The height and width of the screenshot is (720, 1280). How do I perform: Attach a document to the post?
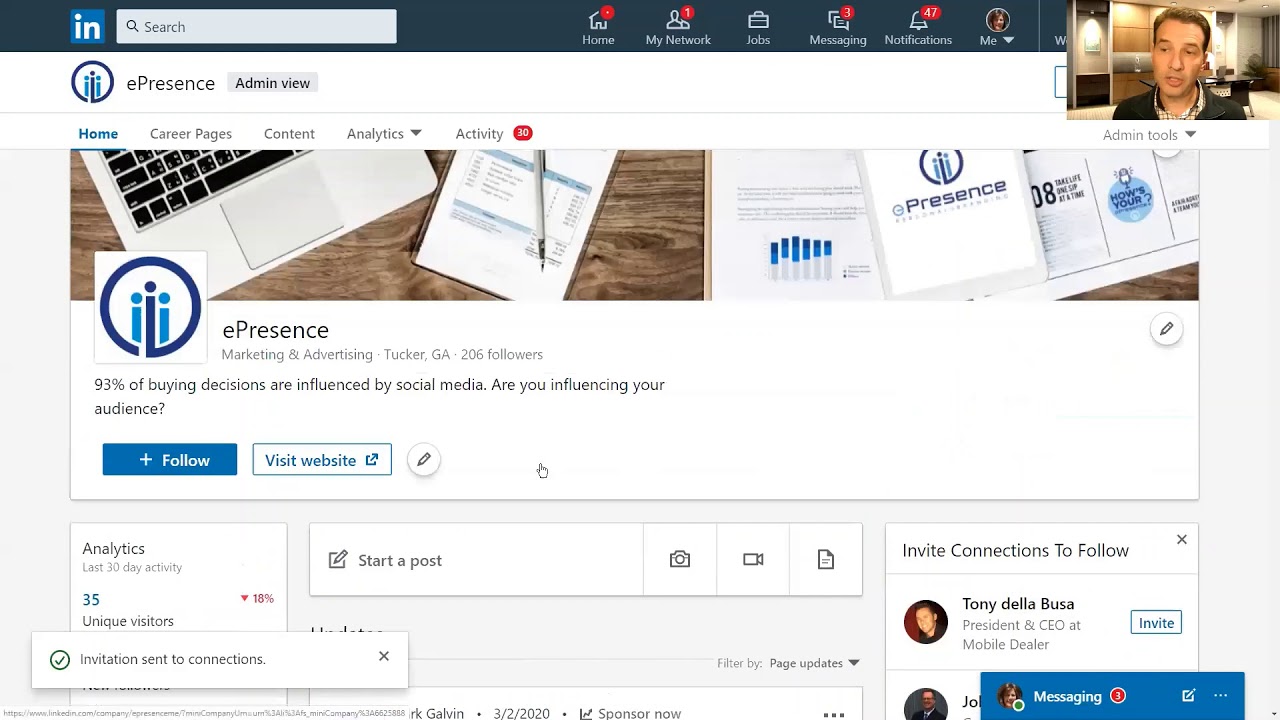click(826, 560)
